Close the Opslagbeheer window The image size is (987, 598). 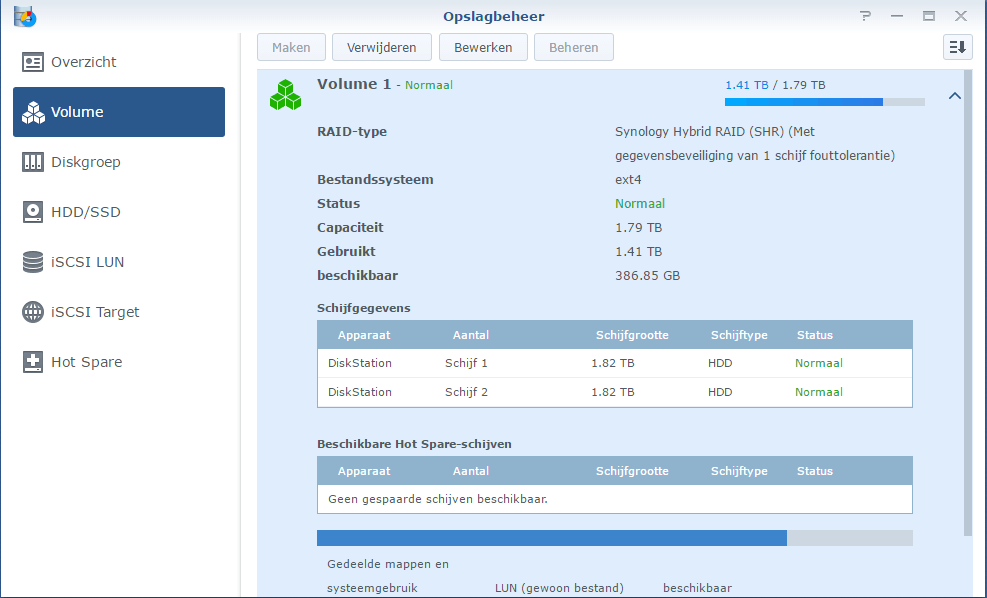(961, 16)
